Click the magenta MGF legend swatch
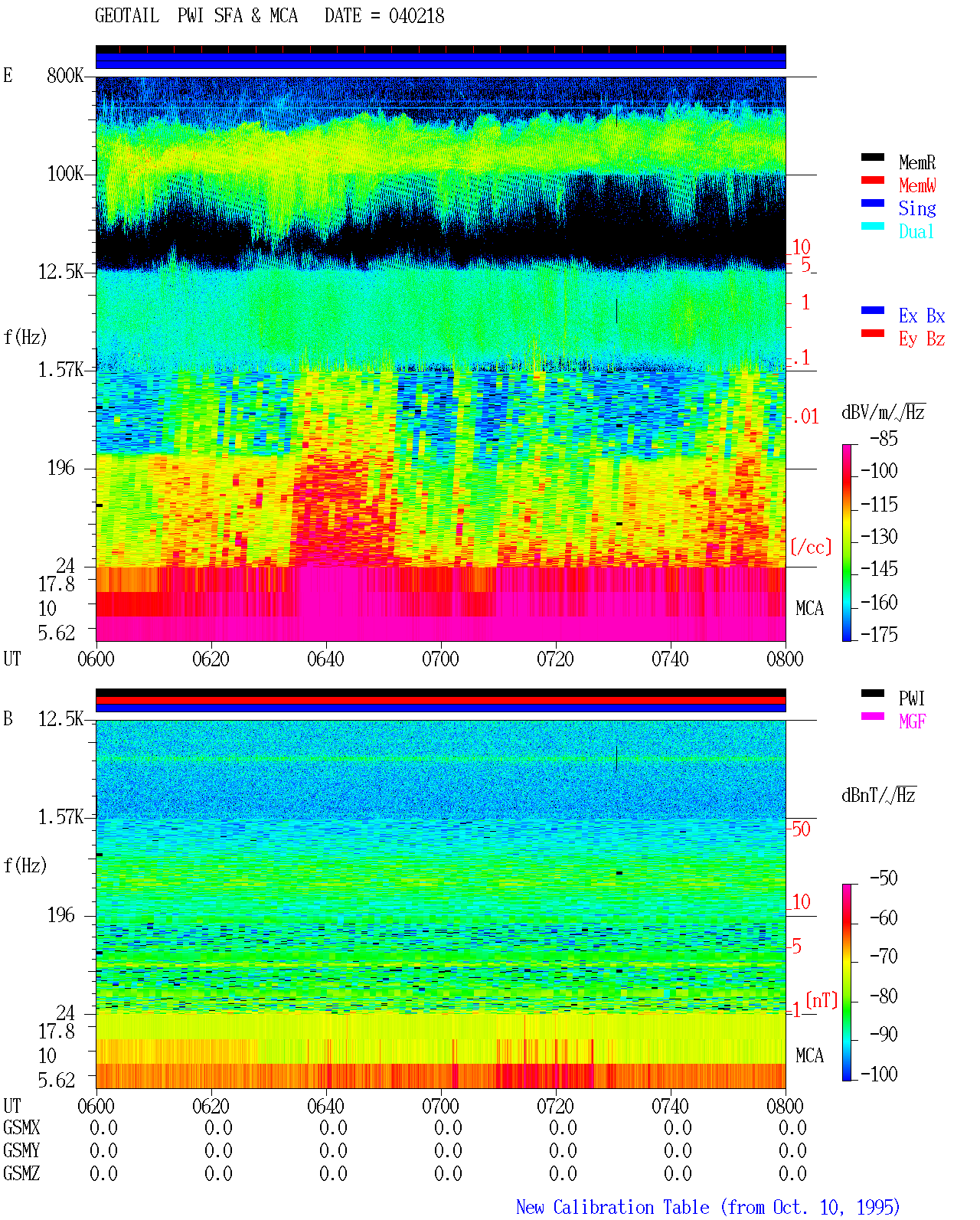 pos(873,716)
